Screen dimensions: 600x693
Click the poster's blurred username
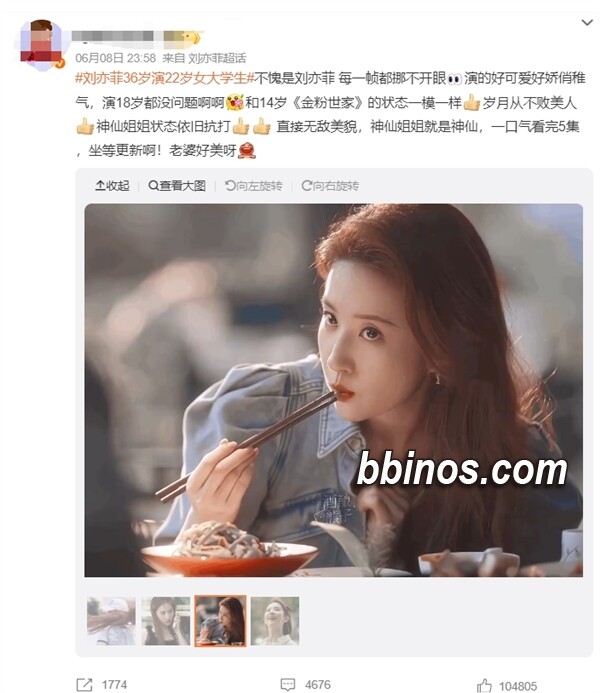tap(113, 36)
